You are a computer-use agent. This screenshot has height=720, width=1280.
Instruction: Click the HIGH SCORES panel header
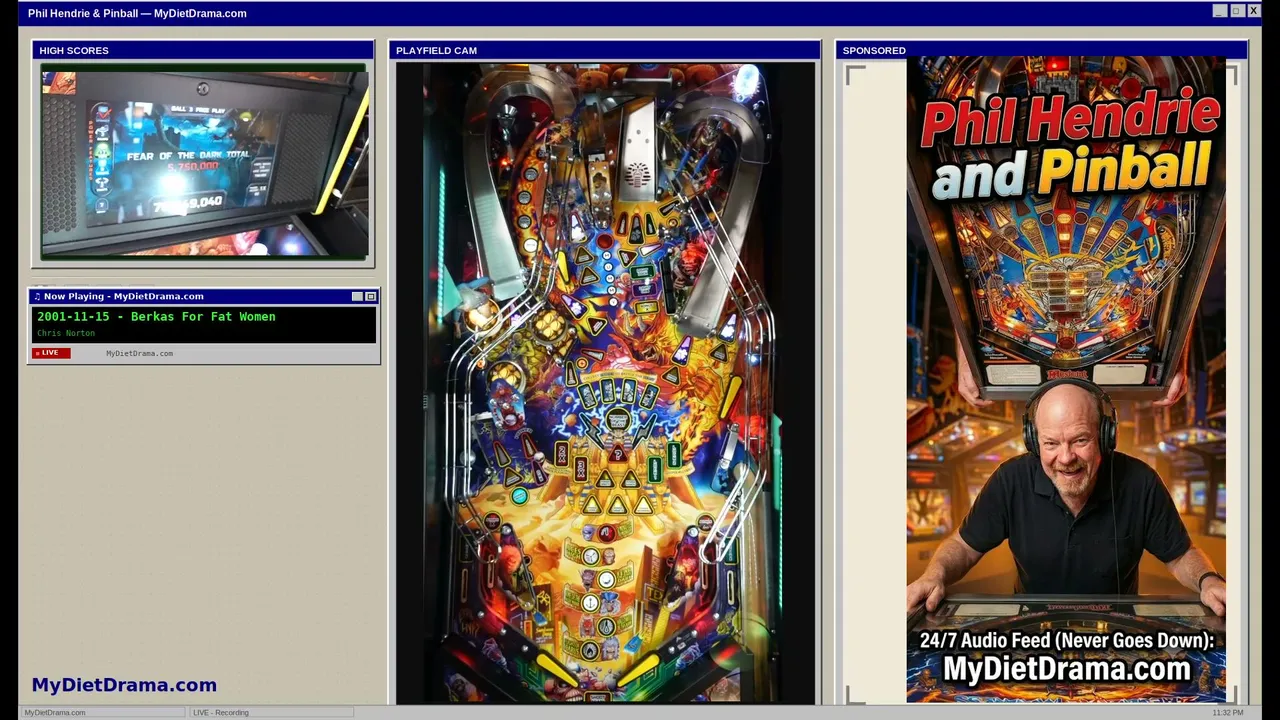[203, 50]
